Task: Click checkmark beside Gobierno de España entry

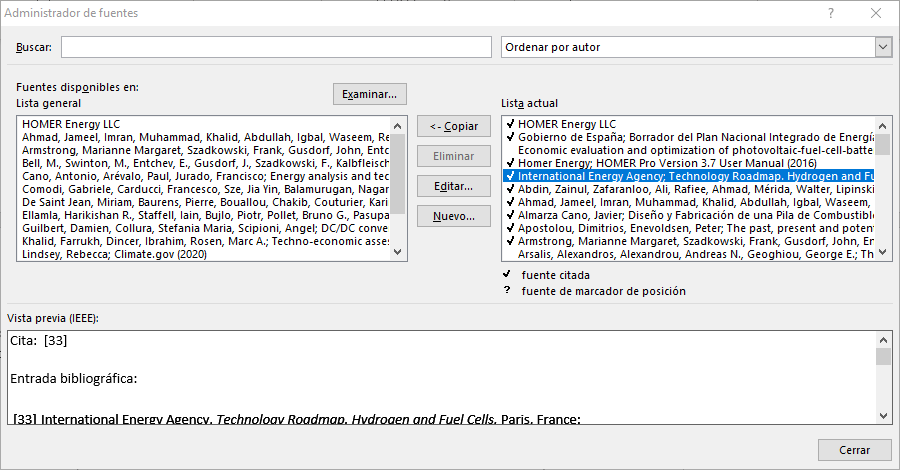Action: click(x=510, y=137)
